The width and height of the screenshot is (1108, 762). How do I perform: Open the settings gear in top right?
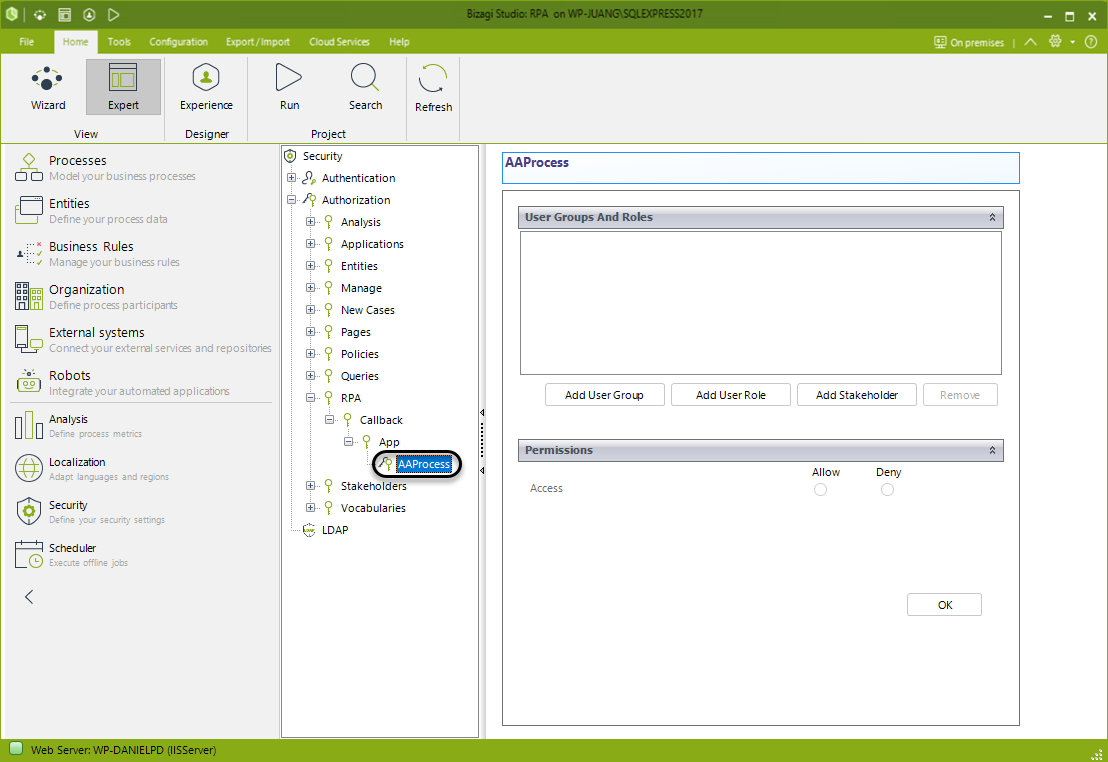pyautogui.click(x=1055, y=42)
